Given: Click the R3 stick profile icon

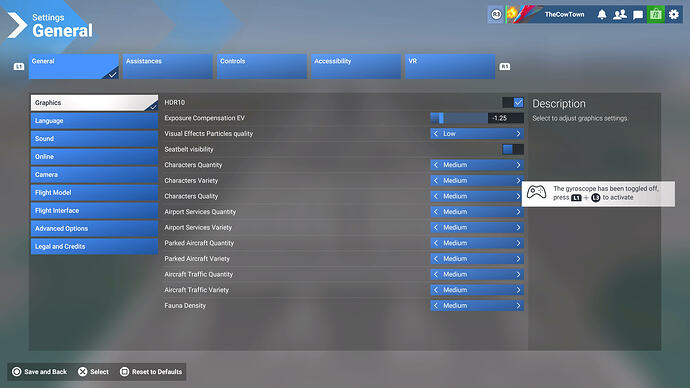Looking at the screenshot, I should click(x=496, y=15).
